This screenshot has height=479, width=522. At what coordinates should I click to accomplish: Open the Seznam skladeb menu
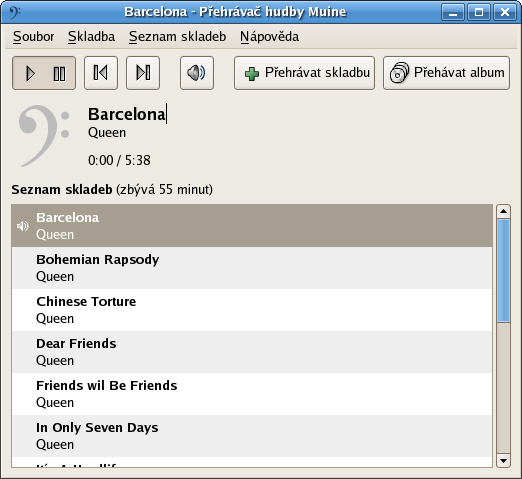tap(177, 36)
